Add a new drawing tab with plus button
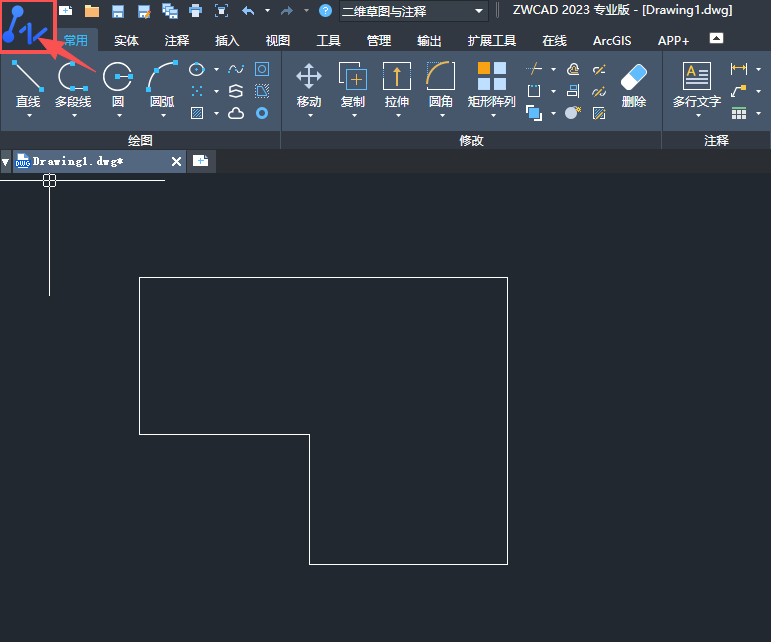This screenshot has width=771, height=642. point(201,161)
